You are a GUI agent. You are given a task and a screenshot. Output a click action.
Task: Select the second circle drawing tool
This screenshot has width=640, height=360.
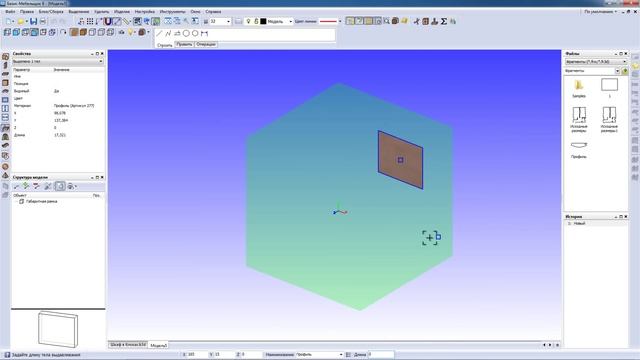pos(195,33)
